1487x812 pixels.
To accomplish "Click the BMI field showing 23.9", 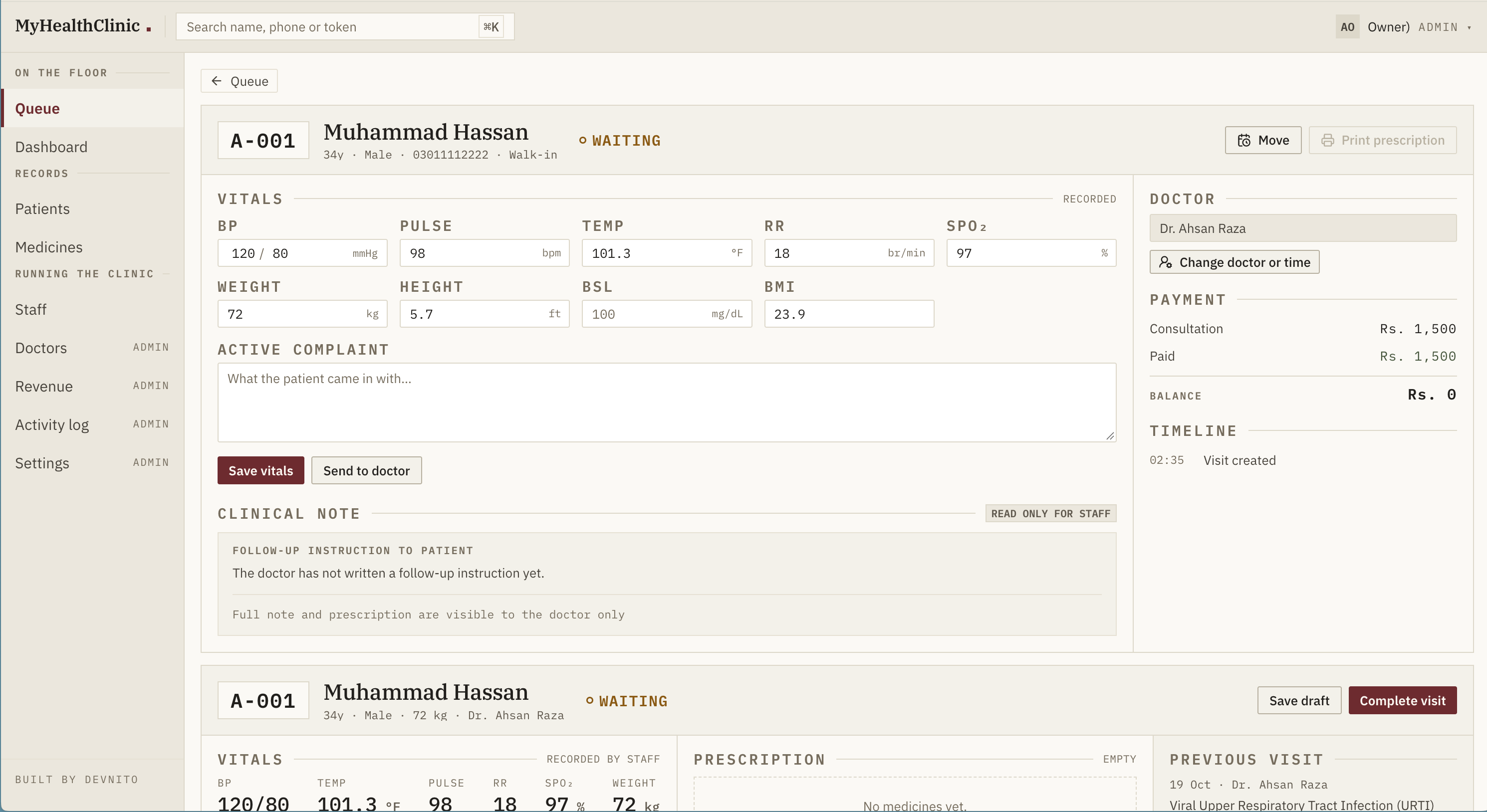I will coord(849,313).
